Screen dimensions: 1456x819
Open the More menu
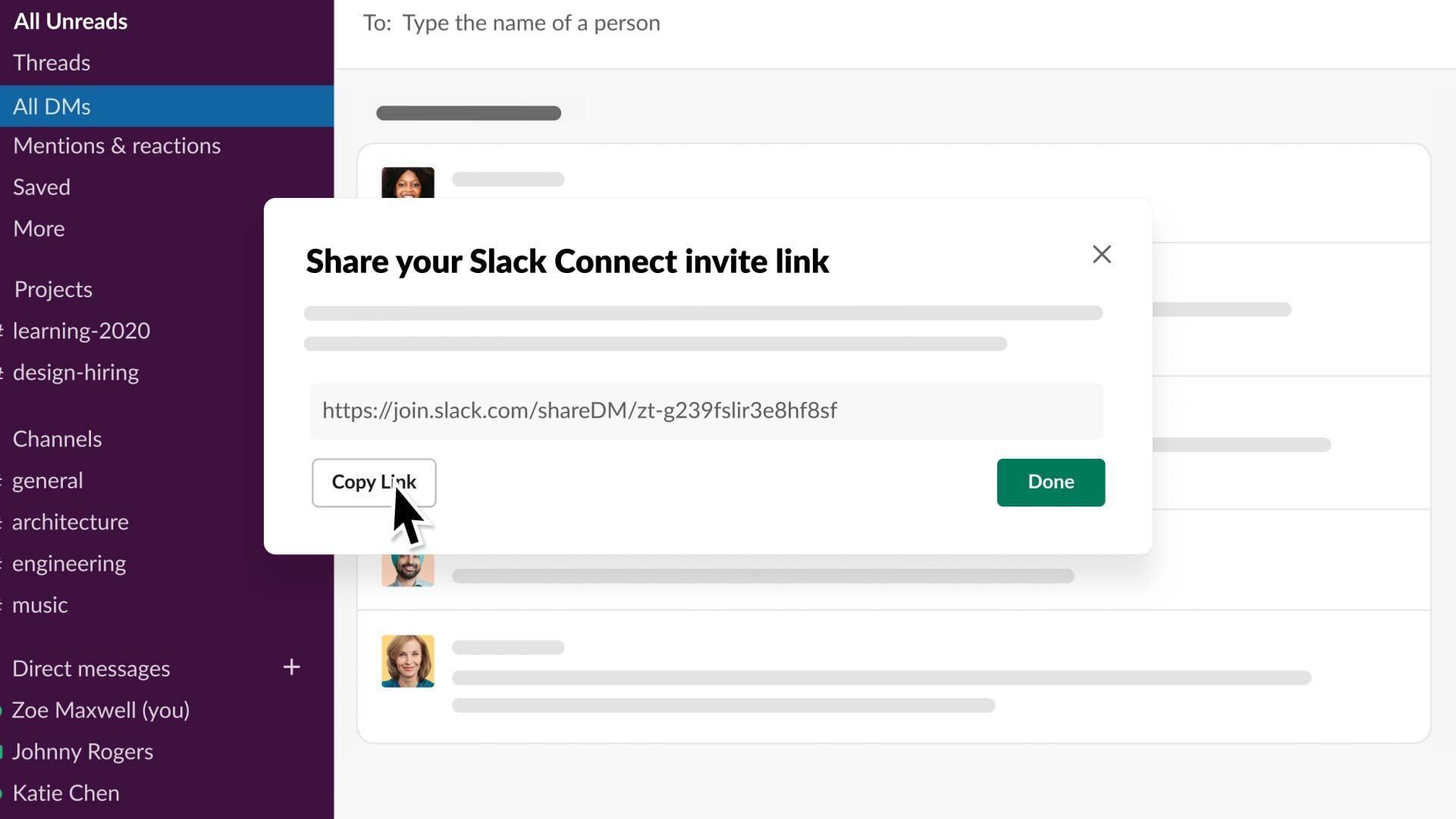tap(38, 228)
